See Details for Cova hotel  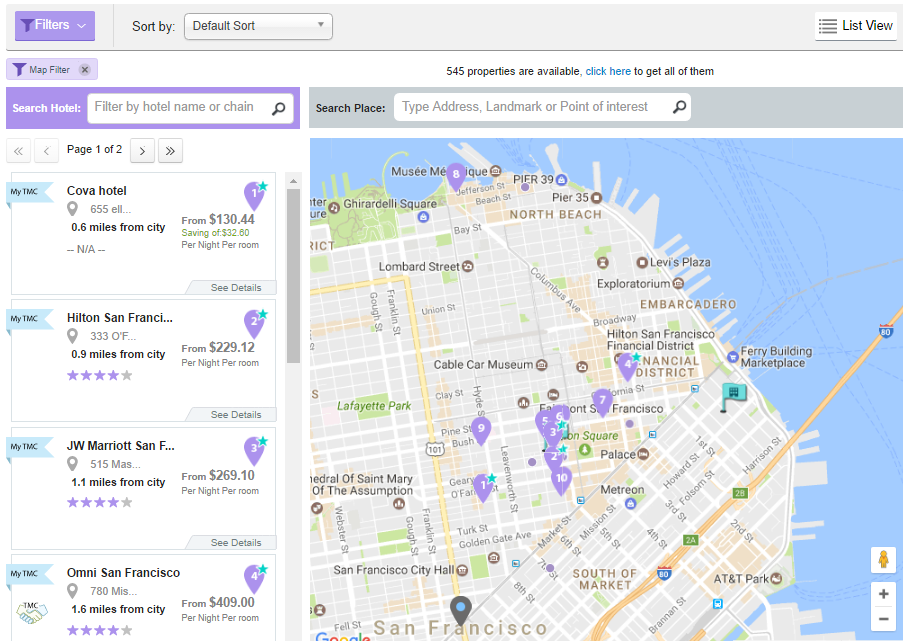coord(236,288)
